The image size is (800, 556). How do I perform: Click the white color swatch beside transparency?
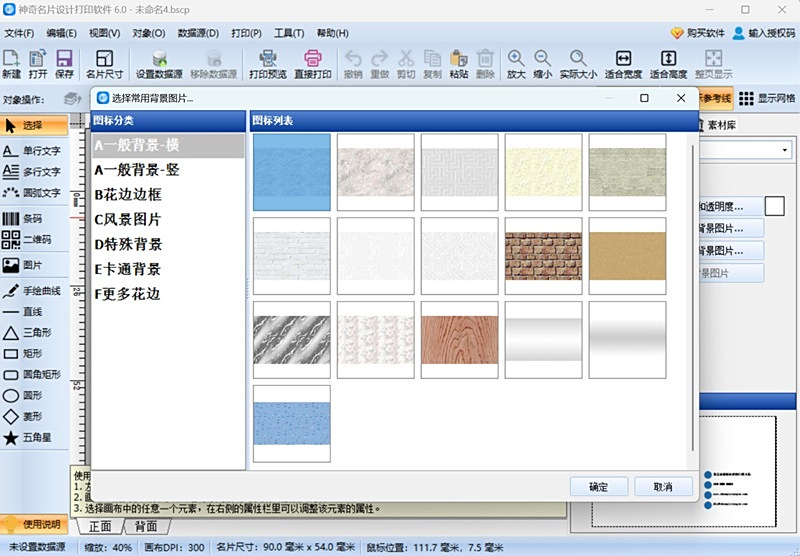coord(775,206)
